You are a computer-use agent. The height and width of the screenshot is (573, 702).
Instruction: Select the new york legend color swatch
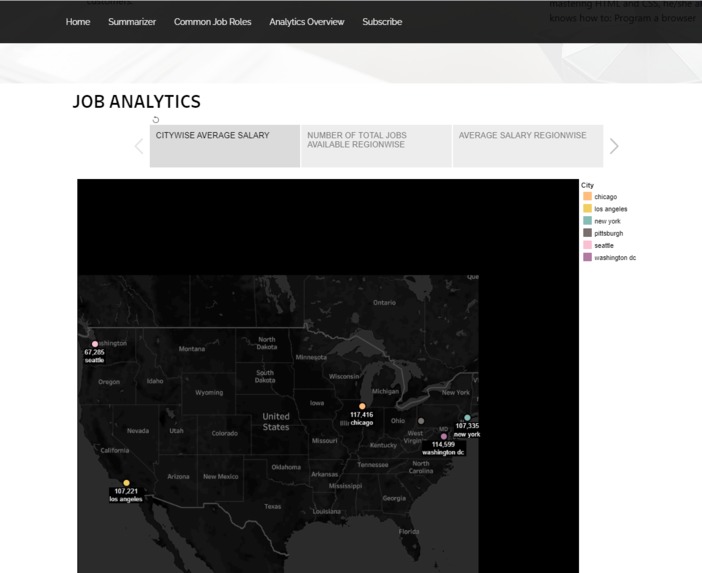(x=587, y=220)
